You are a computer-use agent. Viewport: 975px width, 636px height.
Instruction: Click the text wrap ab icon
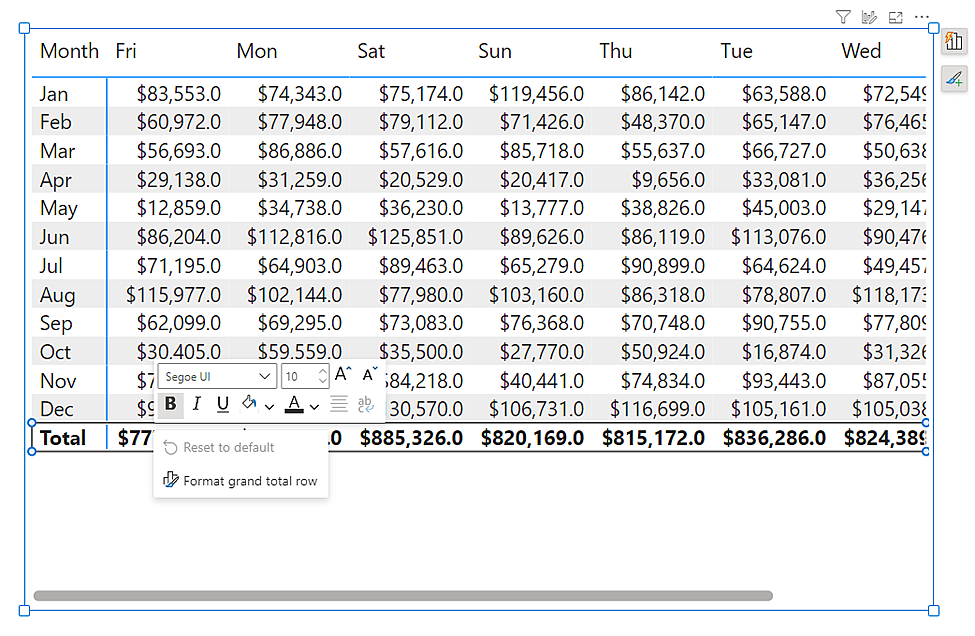tap(367, 404)
